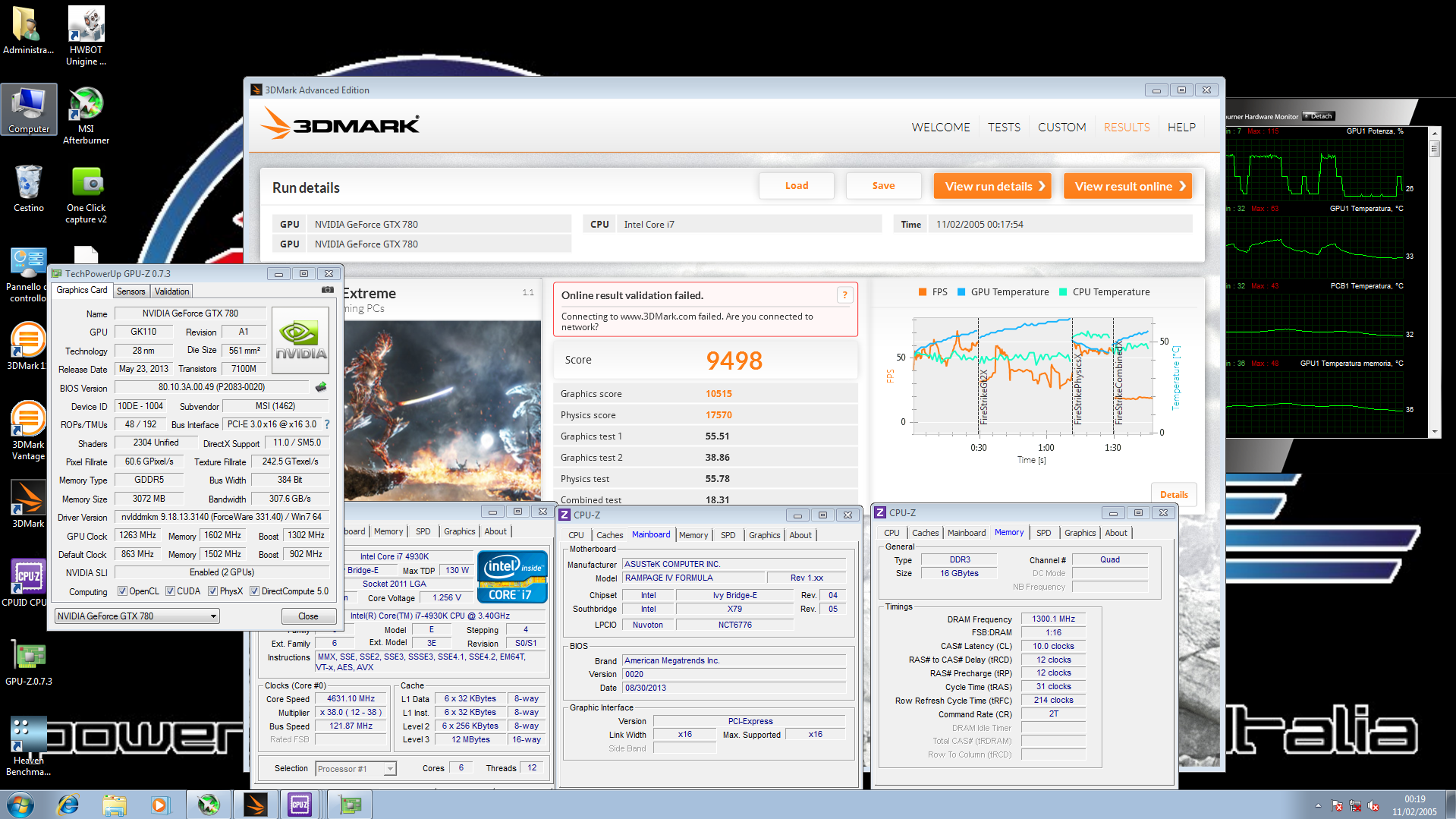The image size is (1456, 819).
Task: Open the 3DMark Vantage desktop icon
Action: click(x=28, y=431)
